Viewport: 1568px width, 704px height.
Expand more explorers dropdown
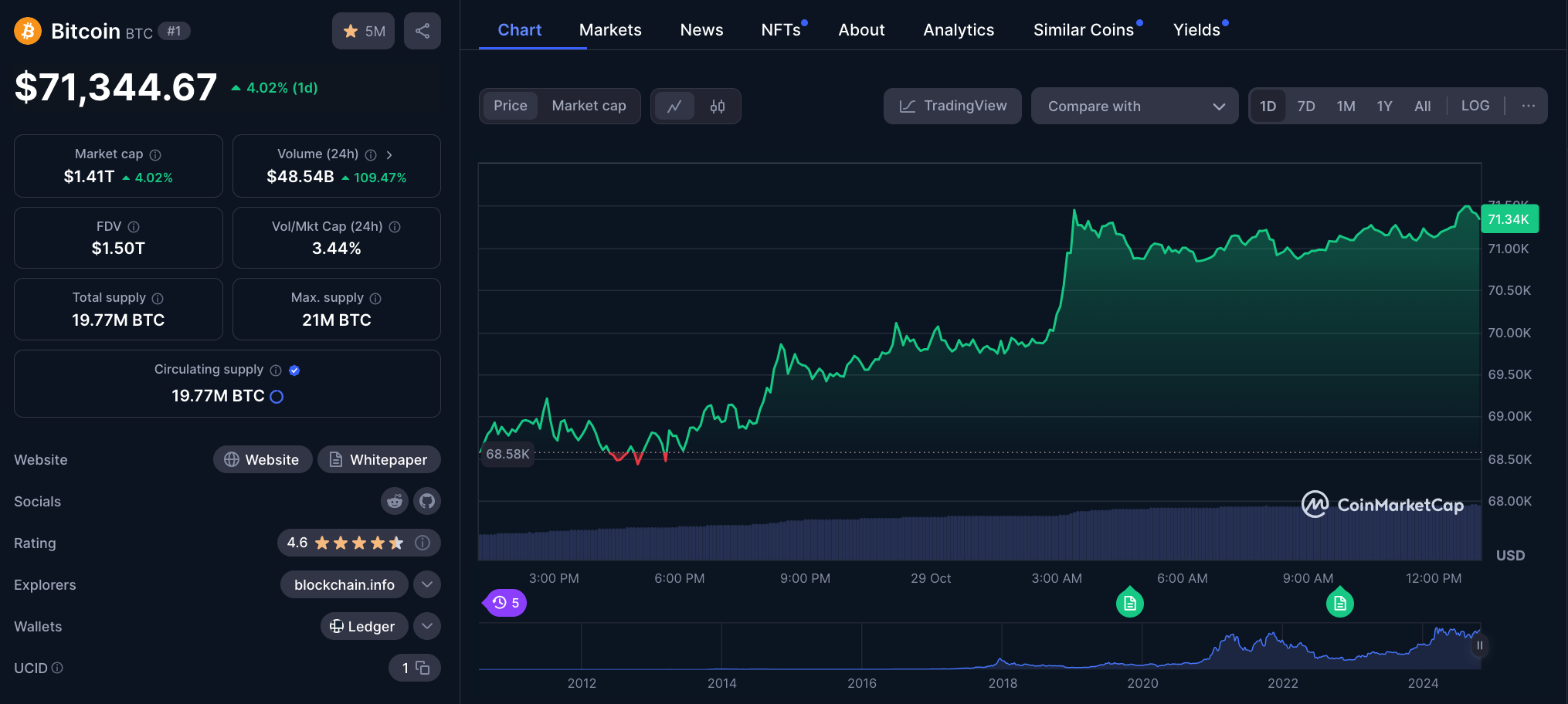click(427, 584)
